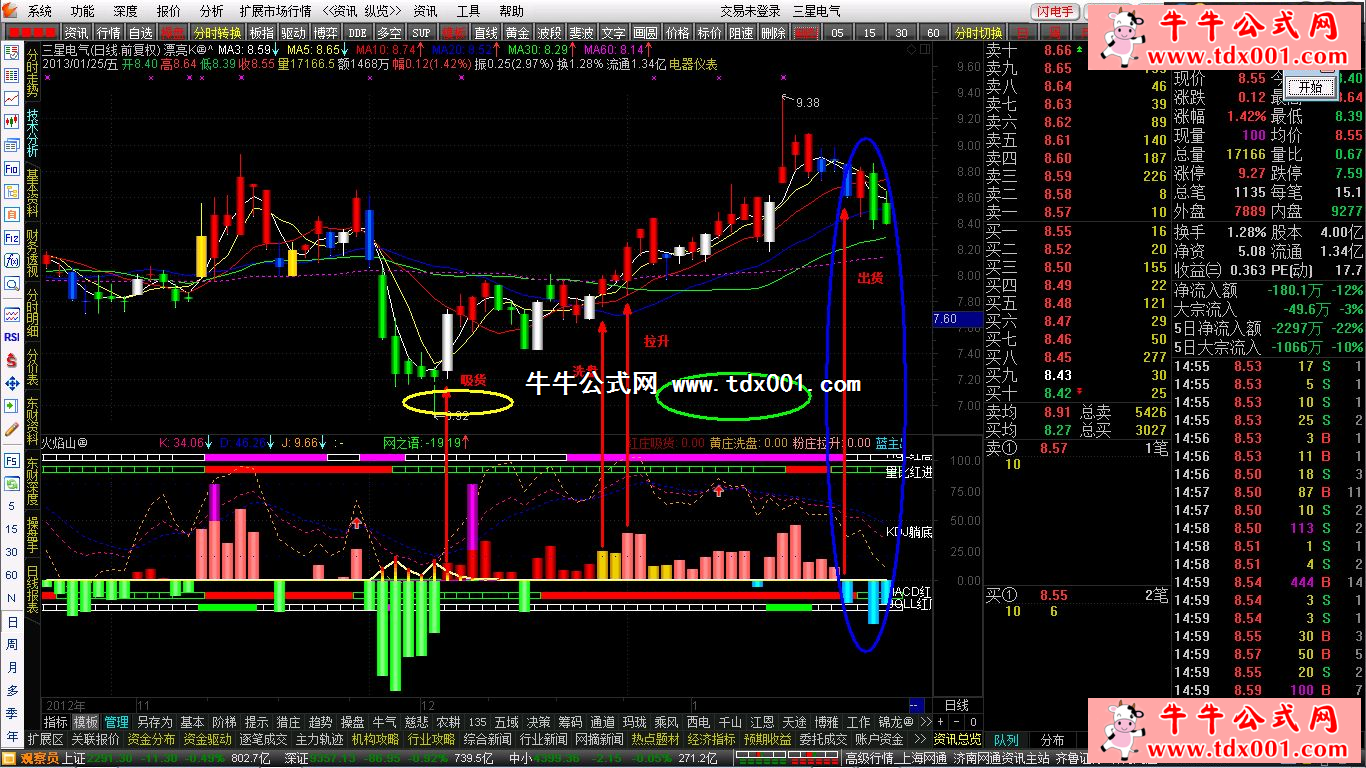Click the F5 sidebar icon
Image resolution: width=1366 pixels, height=768 pixels.
click(x=12, y=461)
